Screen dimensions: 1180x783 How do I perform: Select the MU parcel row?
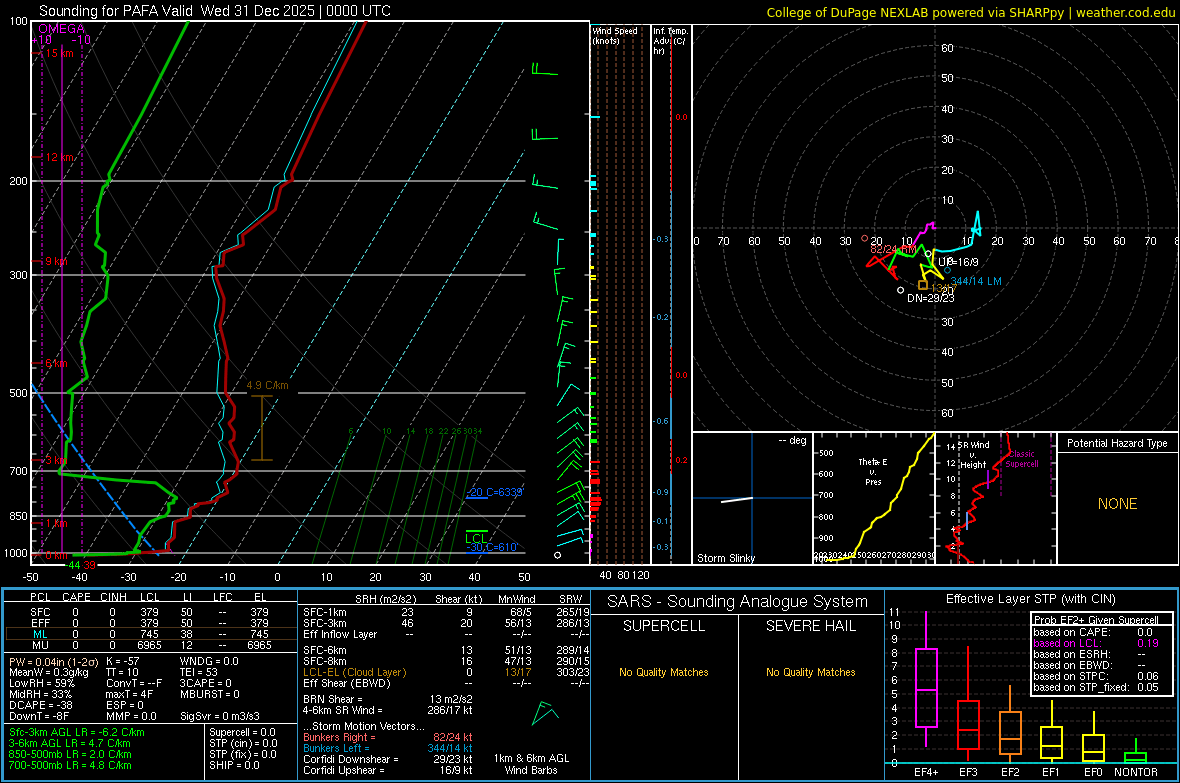point(150,645)
